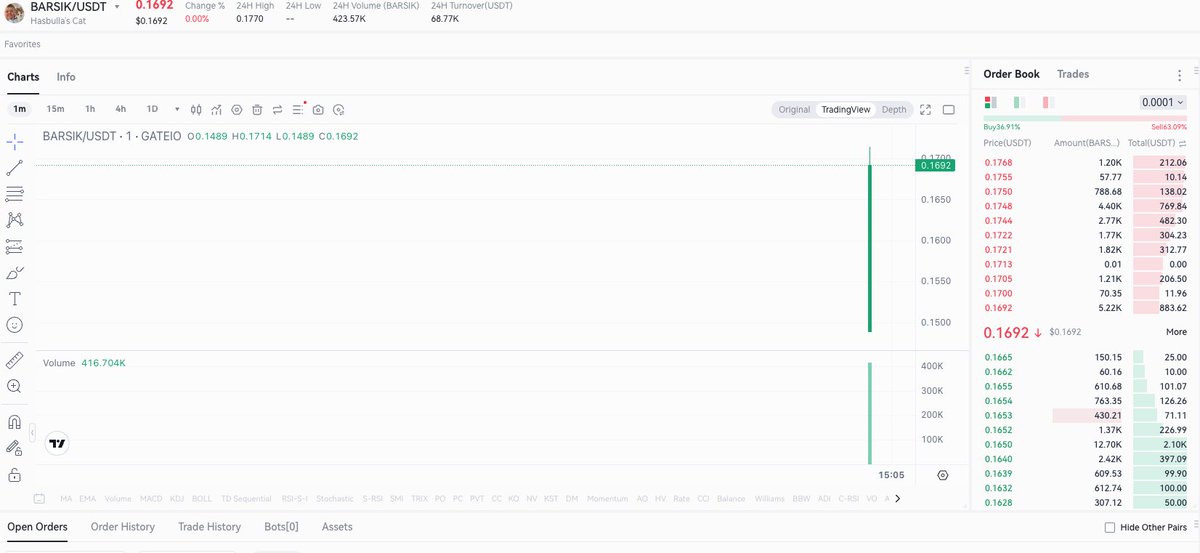
Task: Open the Trade History tab
Action: pyautogui.click(x=209, y=527)
